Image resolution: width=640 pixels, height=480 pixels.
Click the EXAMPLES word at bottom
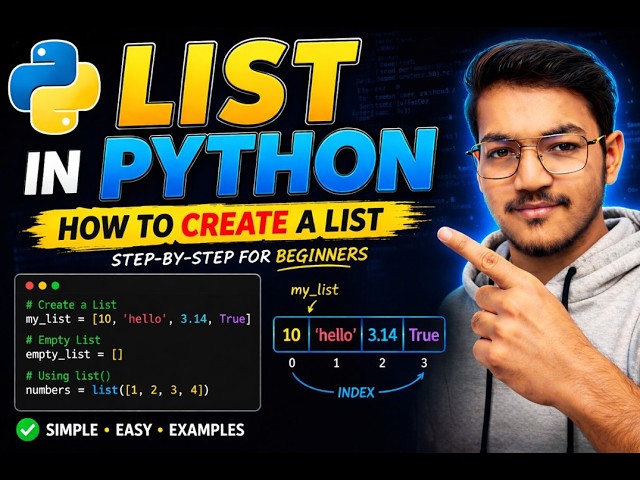207,430
